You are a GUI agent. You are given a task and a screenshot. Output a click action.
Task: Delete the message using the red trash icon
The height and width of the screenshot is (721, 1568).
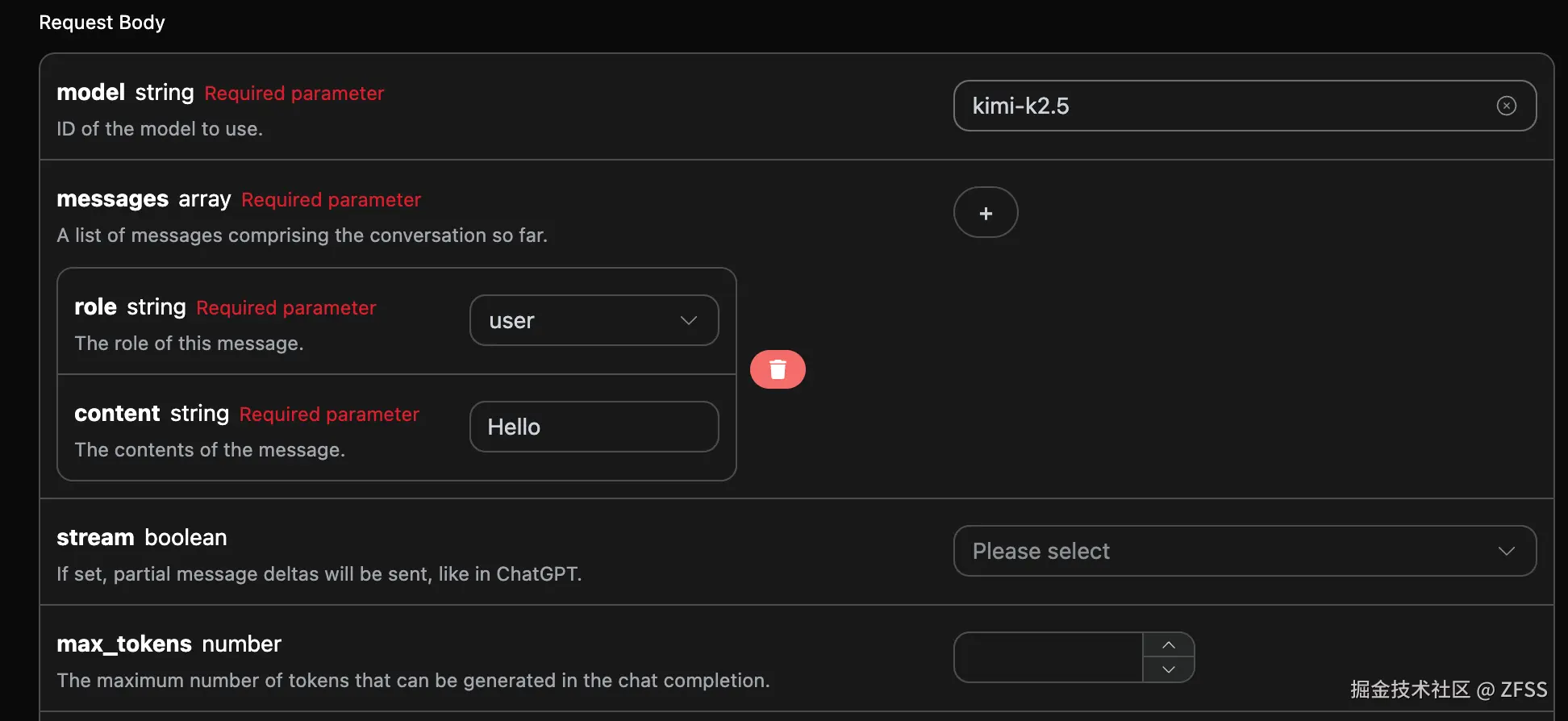tap(778, 369)
